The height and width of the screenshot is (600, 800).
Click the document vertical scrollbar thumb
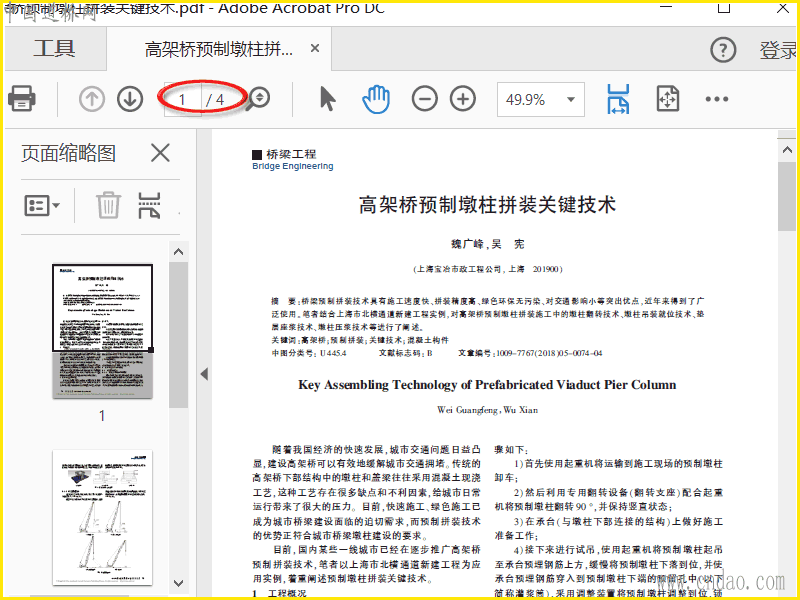(x=787, y=197)
